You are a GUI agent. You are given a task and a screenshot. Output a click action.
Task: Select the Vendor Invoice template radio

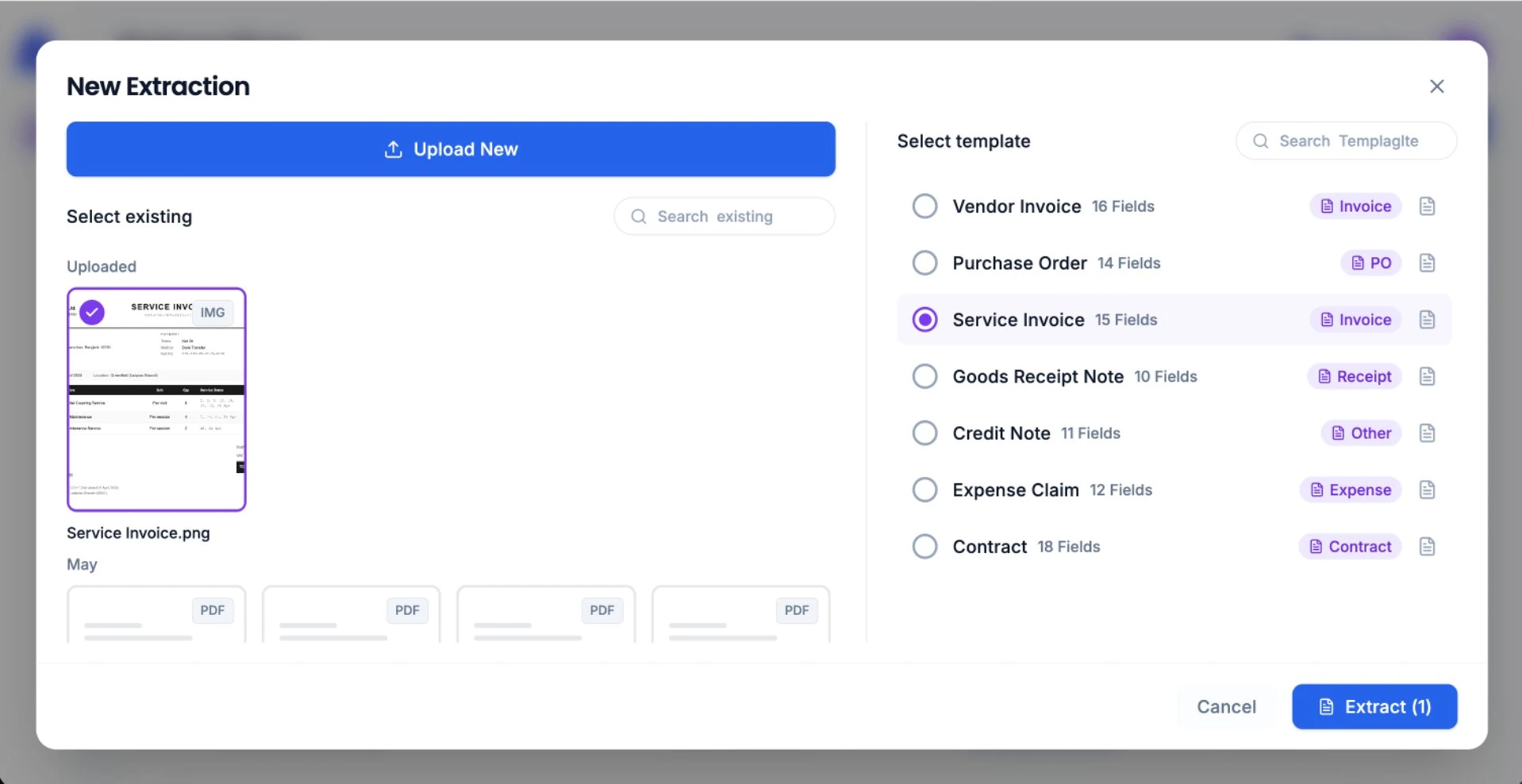click(x=924, y=206)
